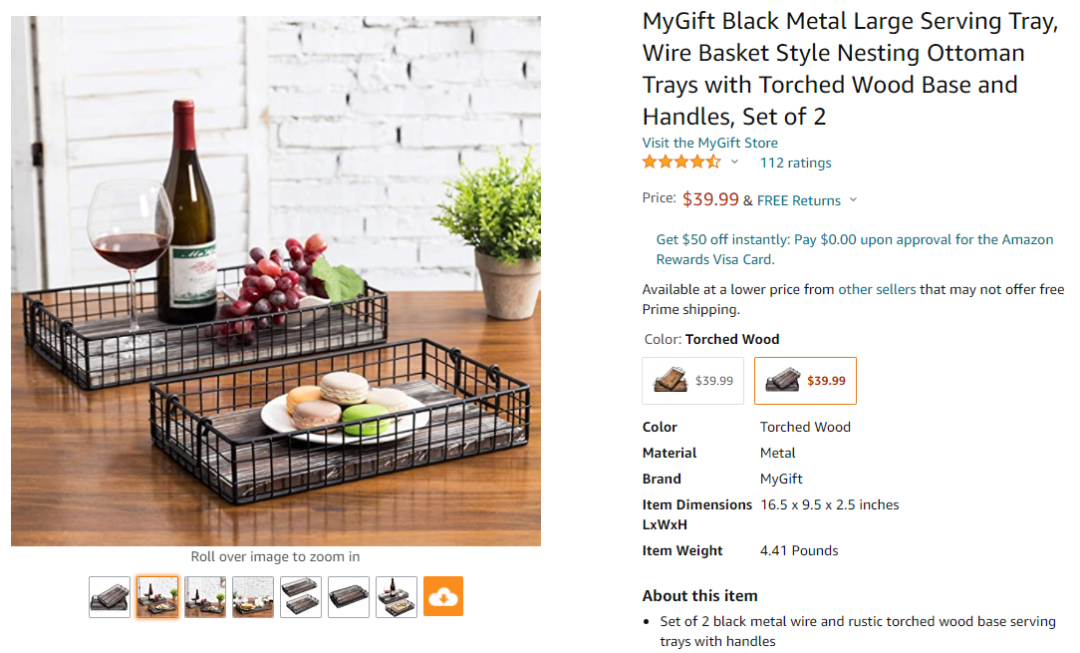This screenshot has width=1080, height=653.
Task: Select the highlighted second thumbnail with wine bottle
Action: 157,597
